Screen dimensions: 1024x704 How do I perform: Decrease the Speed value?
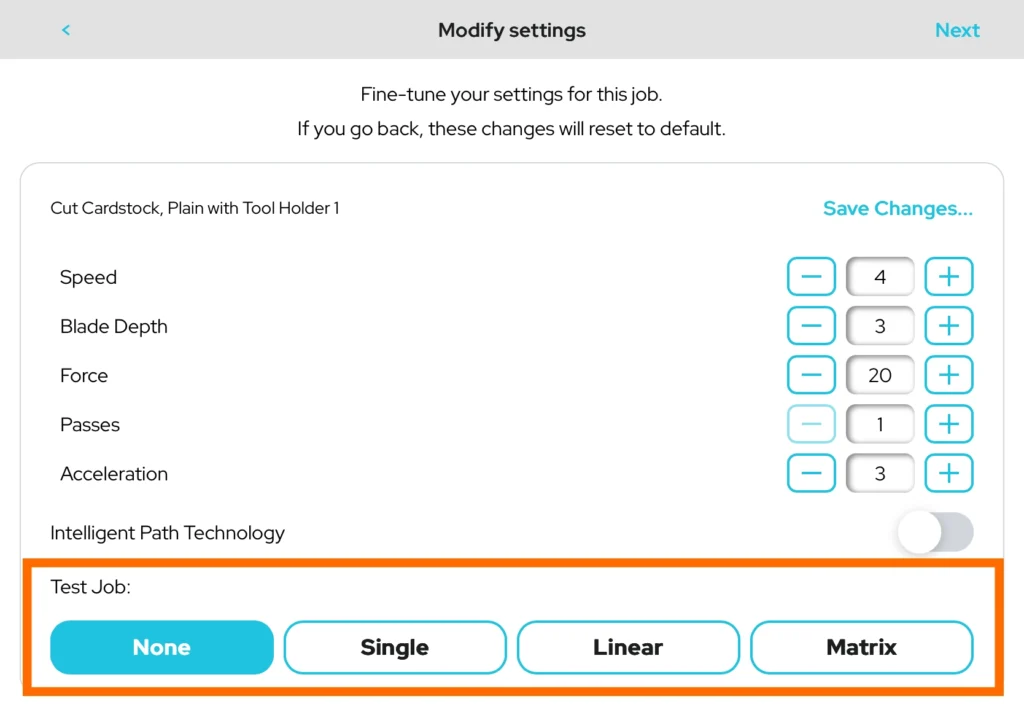811,277
